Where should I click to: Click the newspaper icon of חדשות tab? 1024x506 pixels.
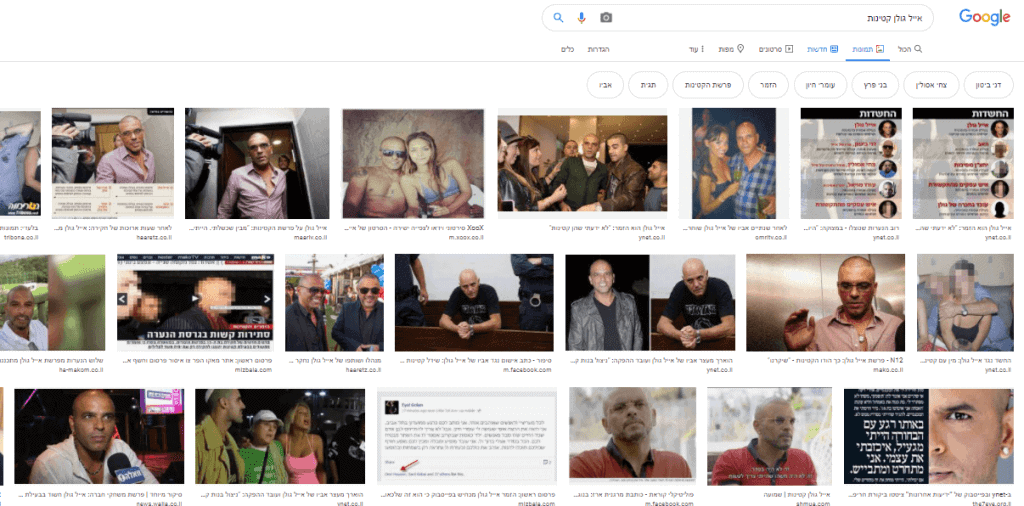click(x=835, y=49)
